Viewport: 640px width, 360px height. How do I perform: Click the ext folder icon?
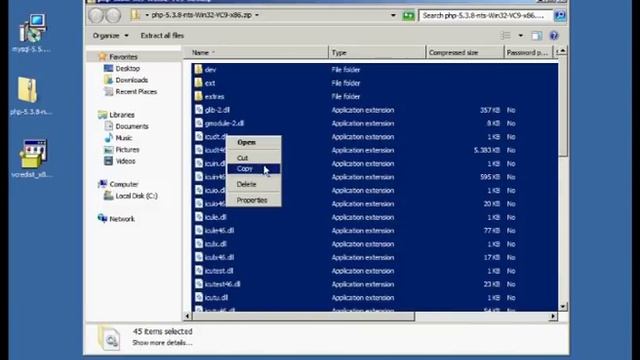coord(198,83)
